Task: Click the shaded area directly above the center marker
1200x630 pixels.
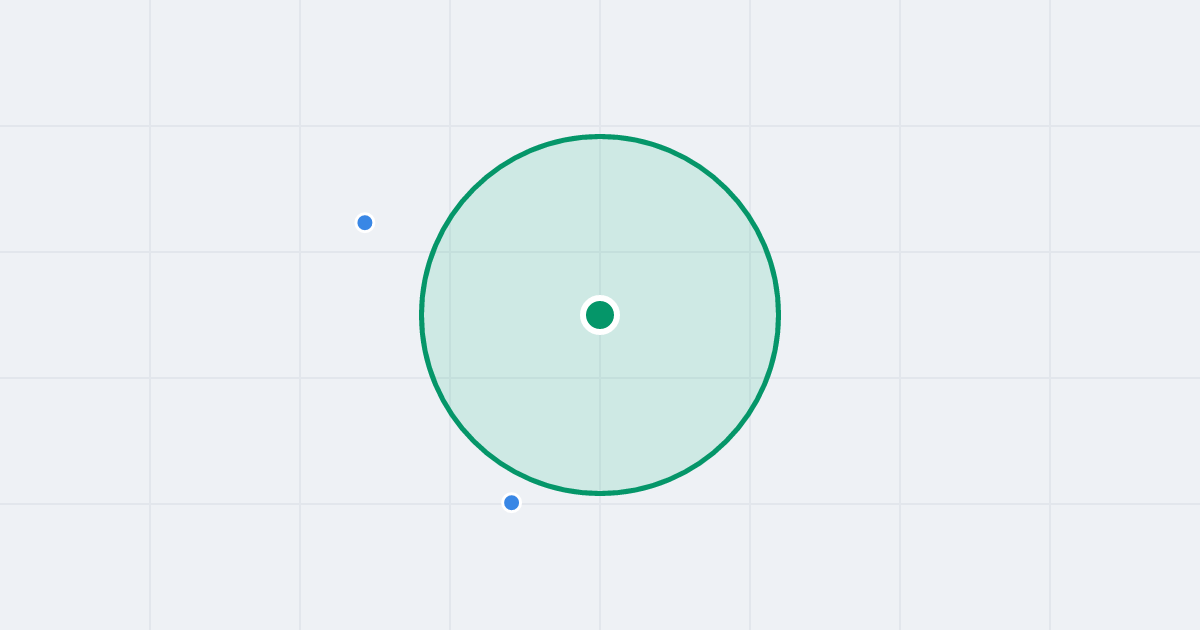Action: click(600, 225)
